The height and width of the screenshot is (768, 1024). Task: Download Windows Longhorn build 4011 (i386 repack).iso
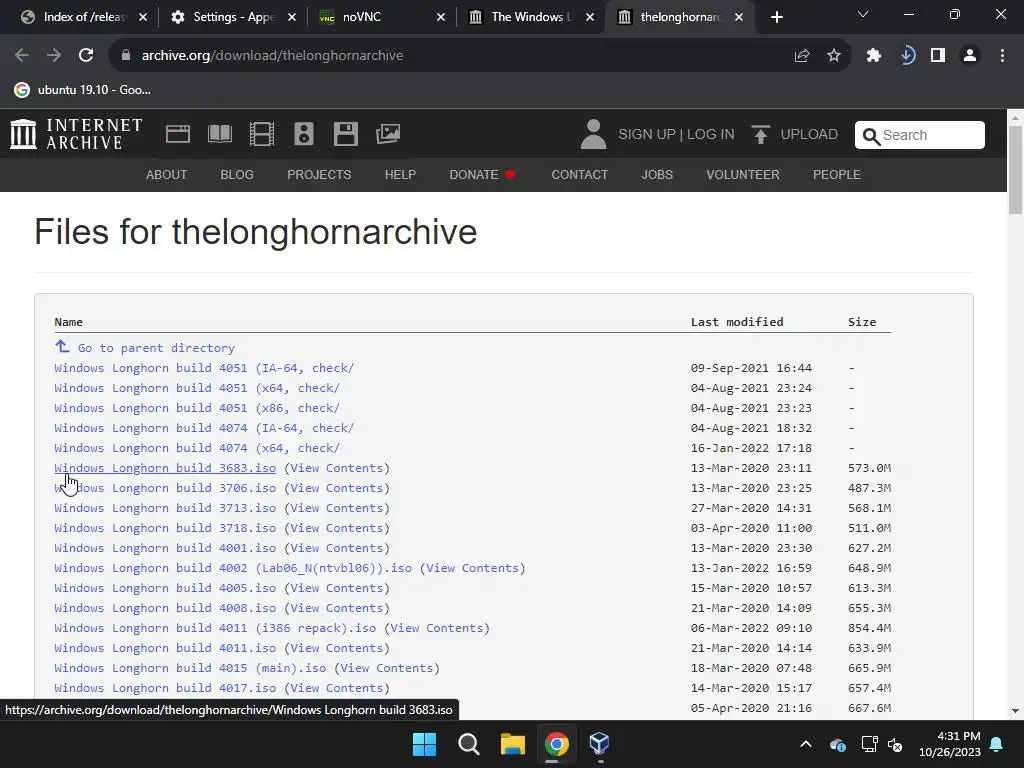click(215, 628)
